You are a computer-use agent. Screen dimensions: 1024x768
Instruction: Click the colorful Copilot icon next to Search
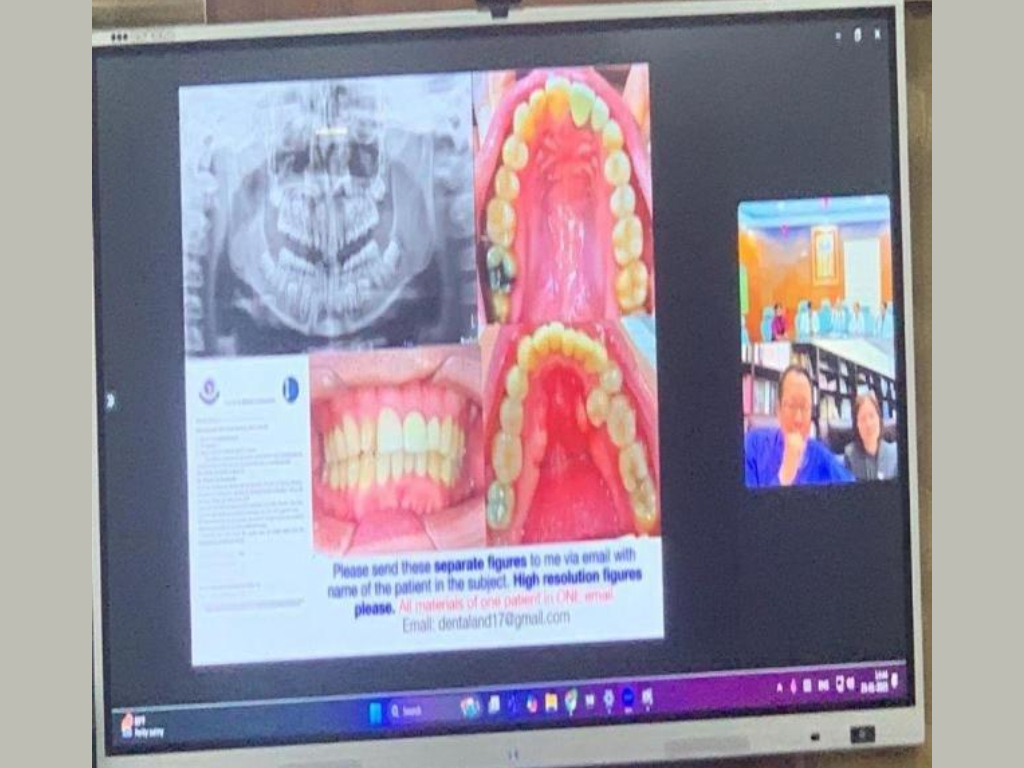[470, 708]
